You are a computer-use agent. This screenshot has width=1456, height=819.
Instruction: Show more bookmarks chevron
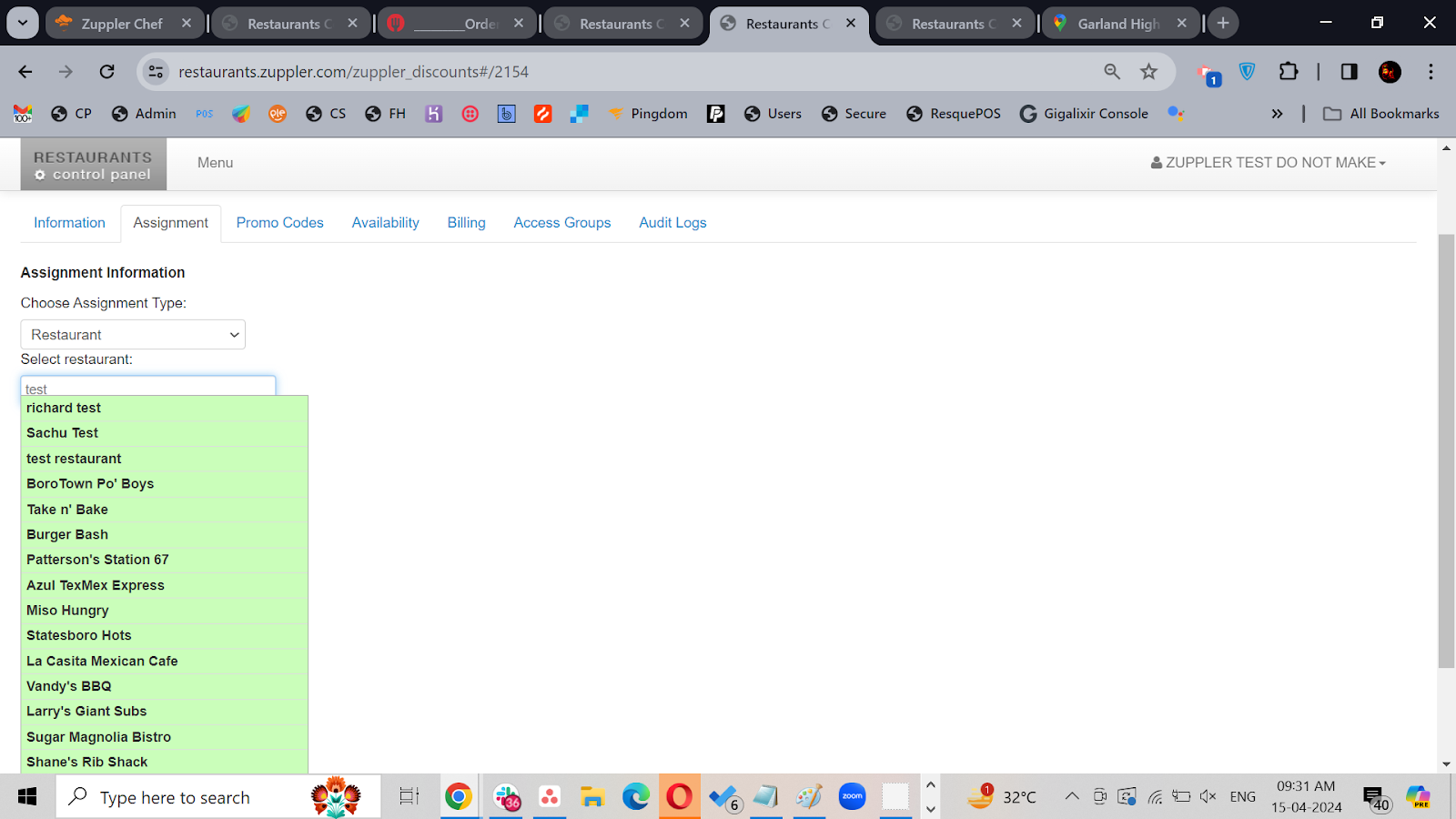[1277, 114]
